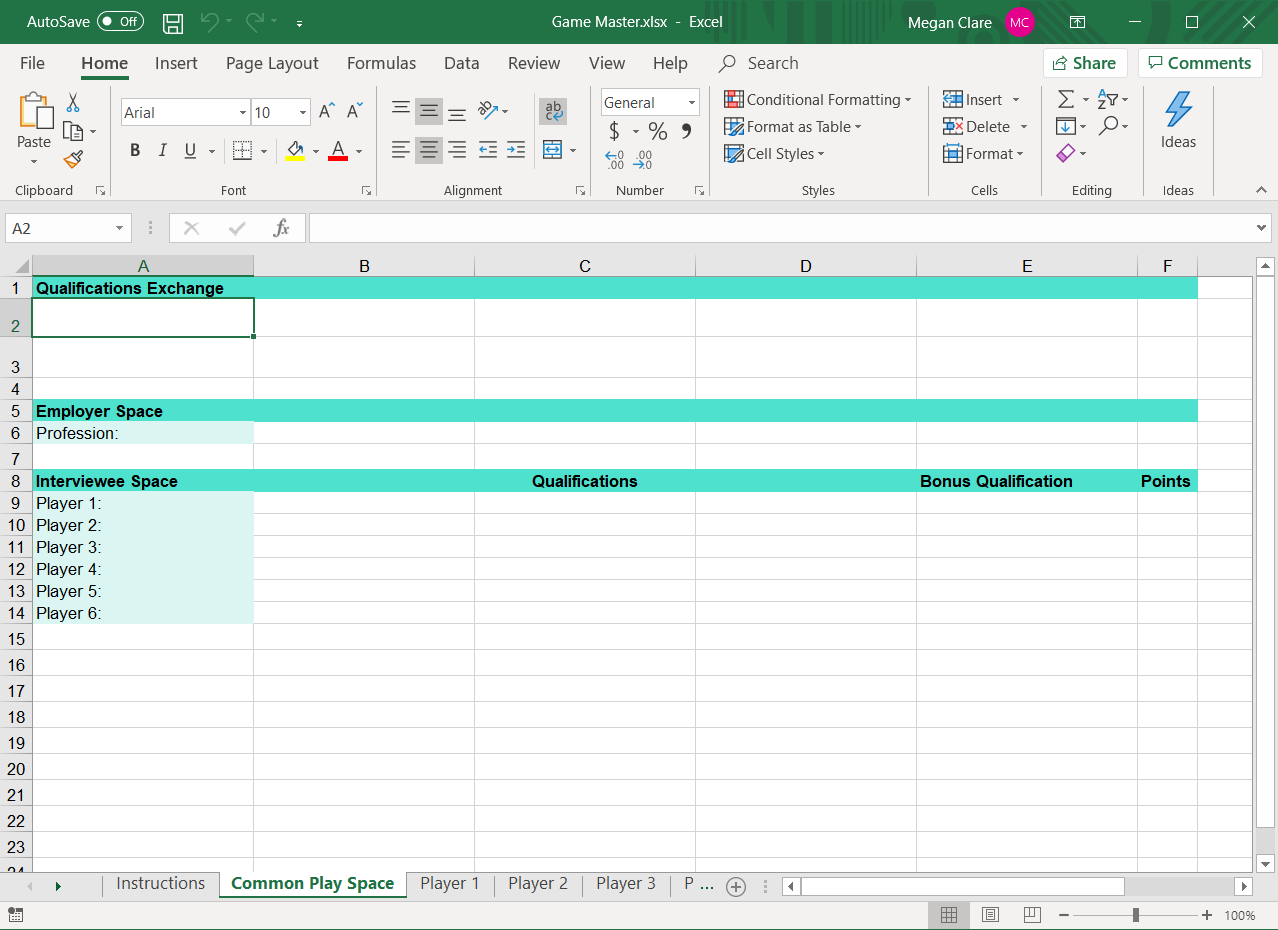Click the Cut scissors icon

(x=73, y=103)
